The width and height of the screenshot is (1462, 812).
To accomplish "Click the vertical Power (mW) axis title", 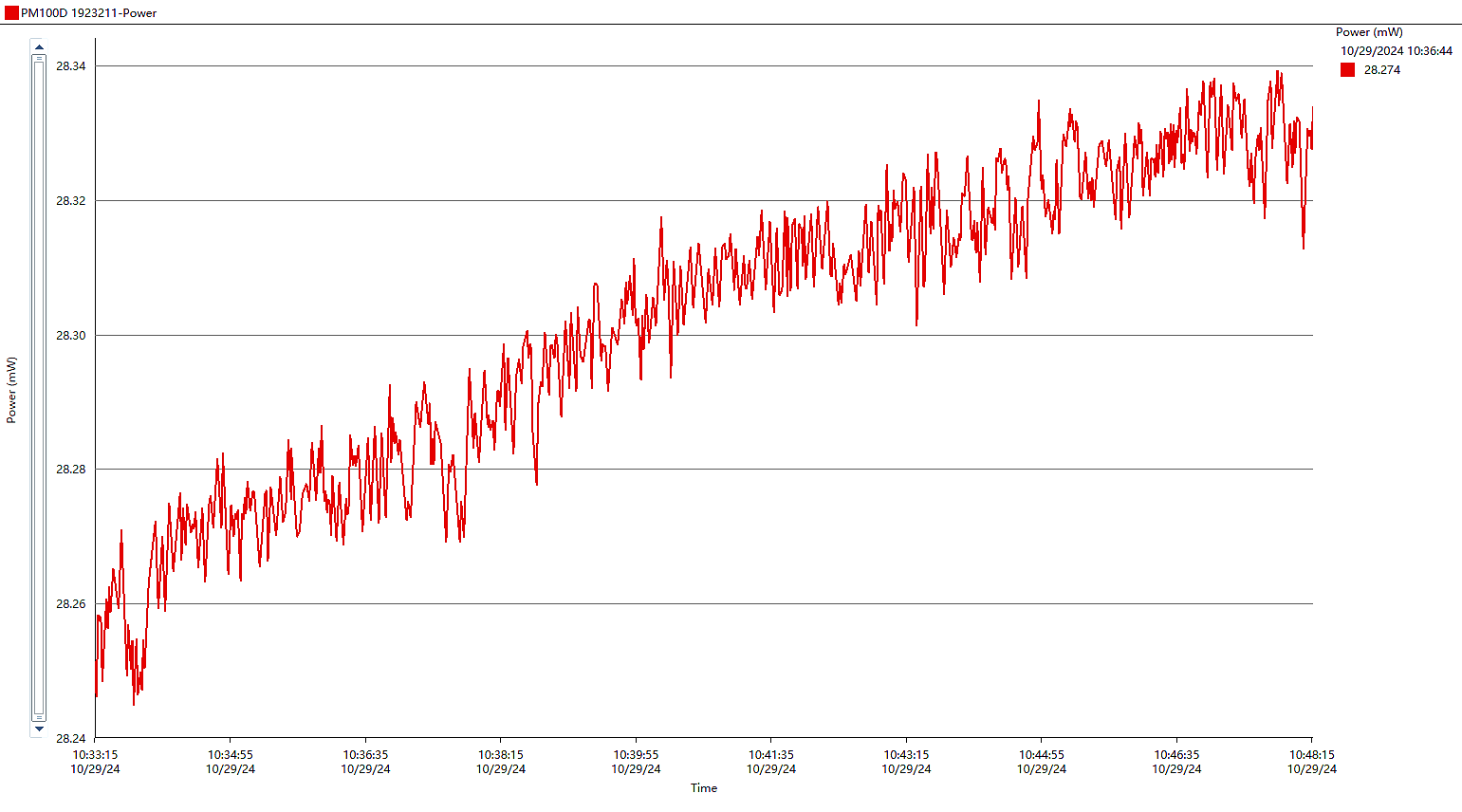I will (x=12, y=390).
